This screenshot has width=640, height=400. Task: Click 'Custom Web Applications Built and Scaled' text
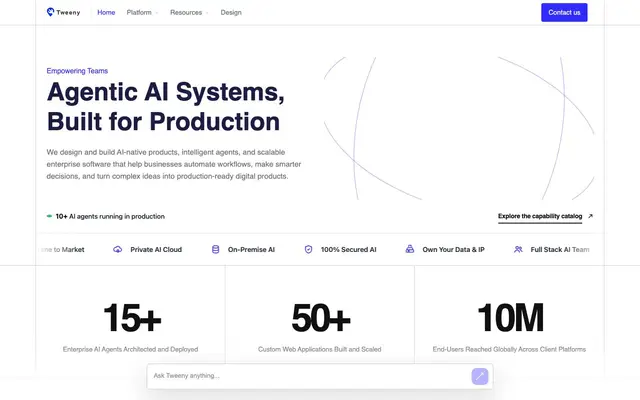tap(320, 349)
